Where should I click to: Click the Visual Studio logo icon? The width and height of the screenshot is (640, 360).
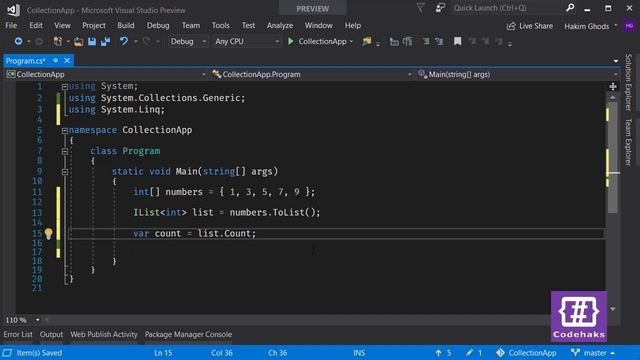(x=13, y=10)
